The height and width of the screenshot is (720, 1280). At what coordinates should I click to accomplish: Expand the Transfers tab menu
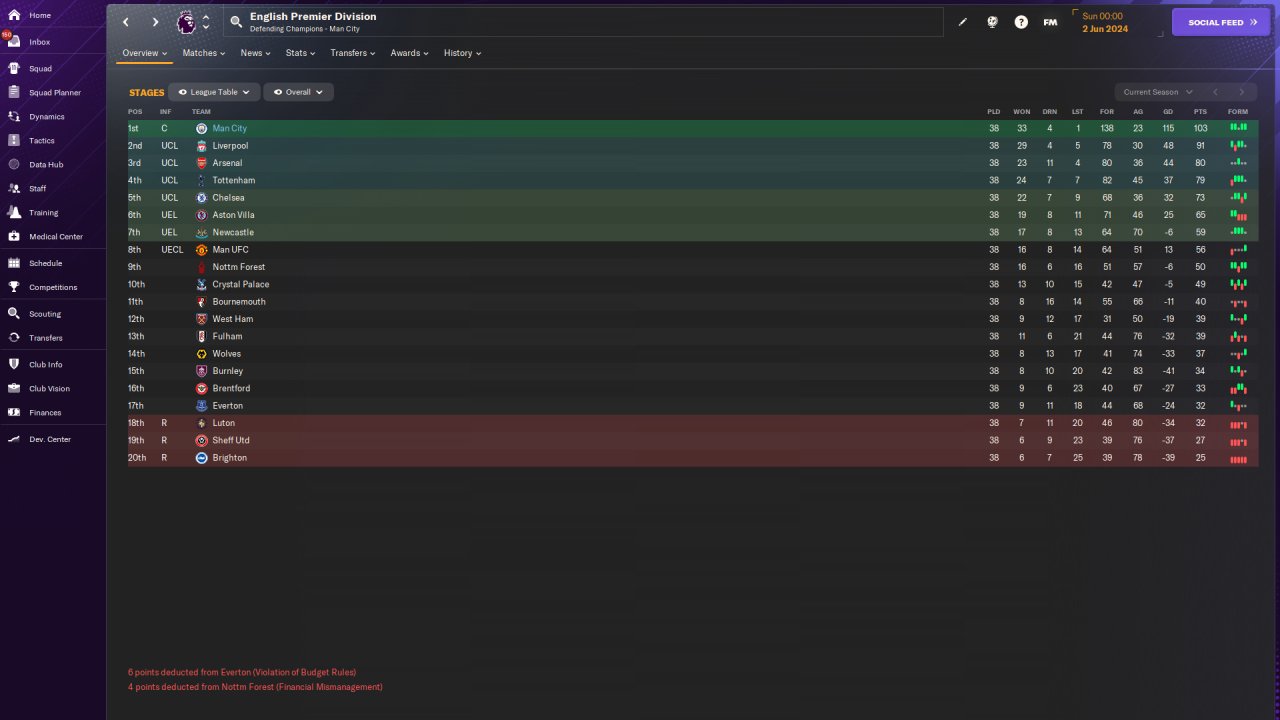[353, 53]
